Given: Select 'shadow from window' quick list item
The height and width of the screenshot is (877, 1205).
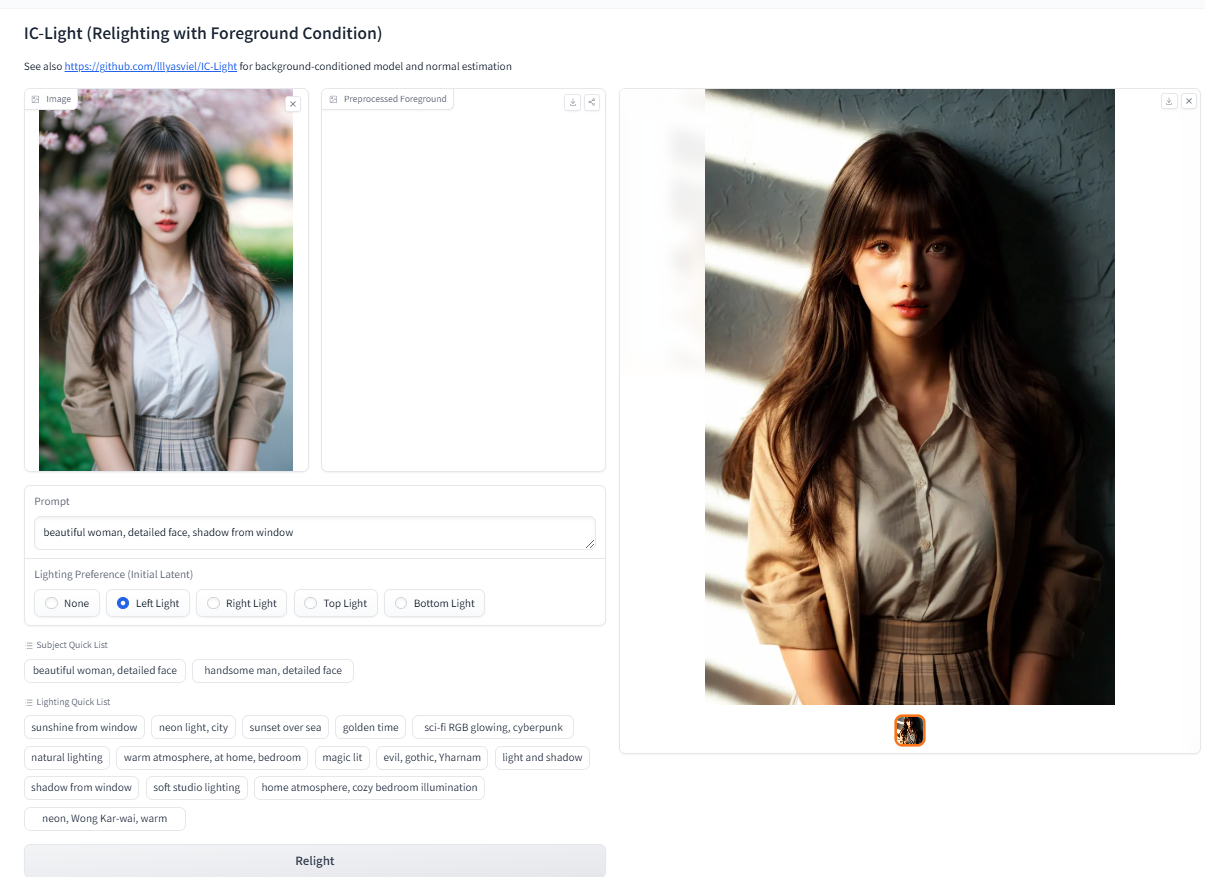Looking at the screenshot, I should 82,787.
